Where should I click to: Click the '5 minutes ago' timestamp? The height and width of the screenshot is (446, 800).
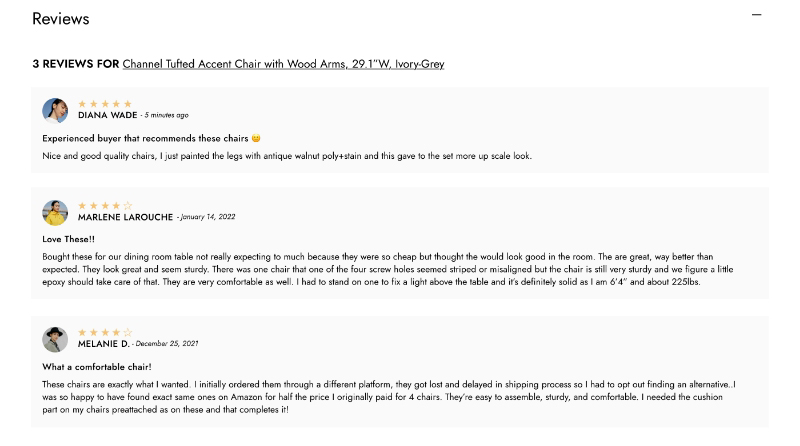[x=167, y=115]
